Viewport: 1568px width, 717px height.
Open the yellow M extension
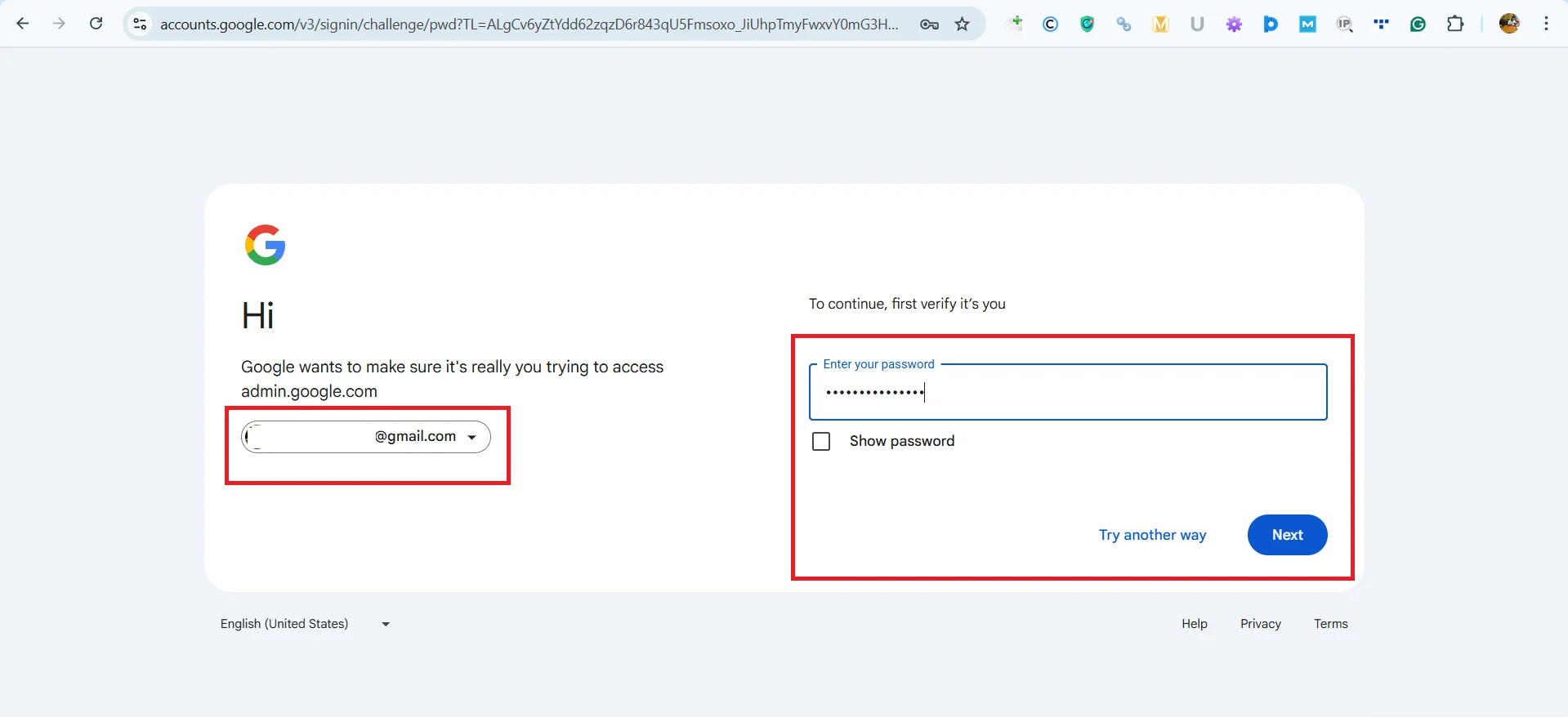coord(1160,24)
